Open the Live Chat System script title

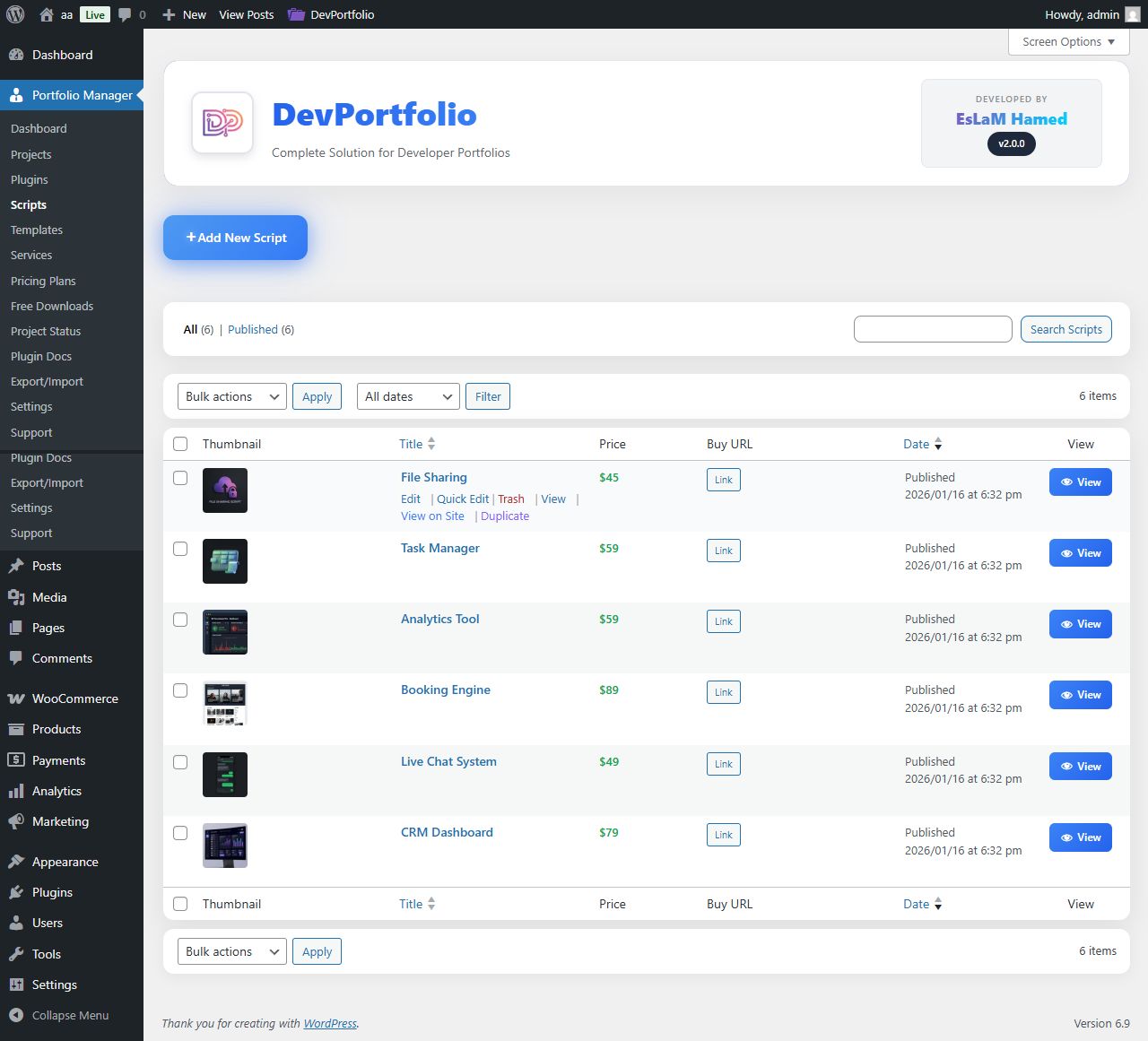[448, 761]
